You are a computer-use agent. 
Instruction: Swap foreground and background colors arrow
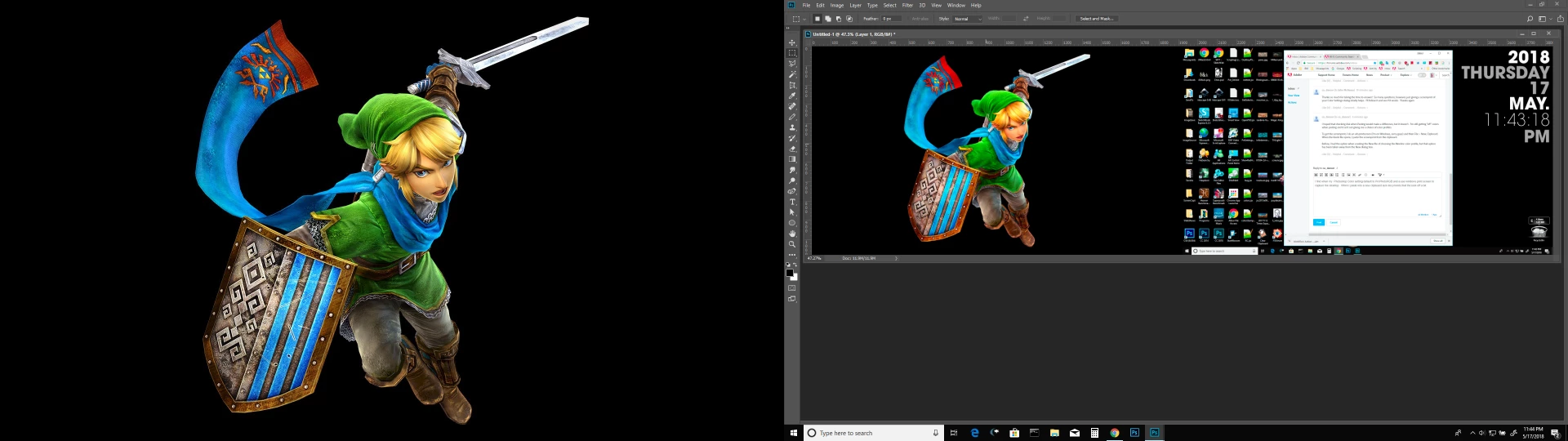point(795,265)
